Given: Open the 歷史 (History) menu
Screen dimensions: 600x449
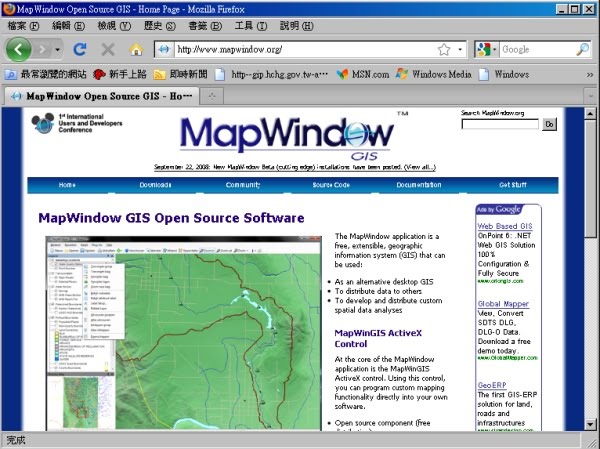Looking at the screenshot, I should tap(160, 26).
